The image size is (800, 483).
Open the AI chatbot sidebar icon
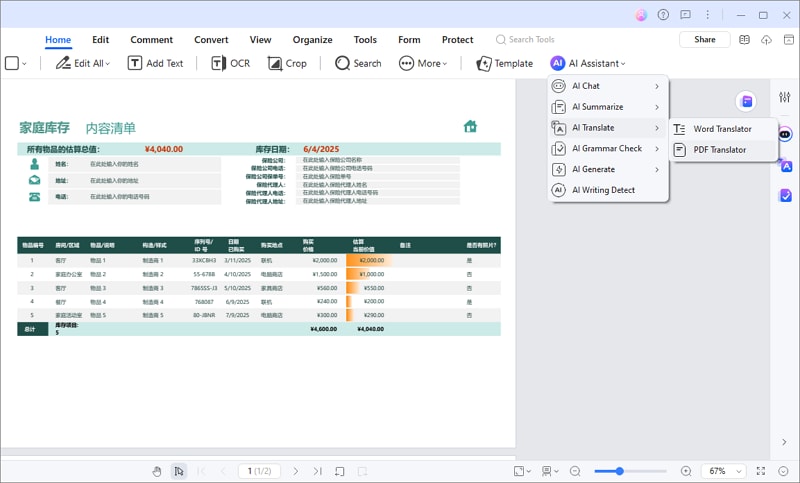tap(785, 135)
